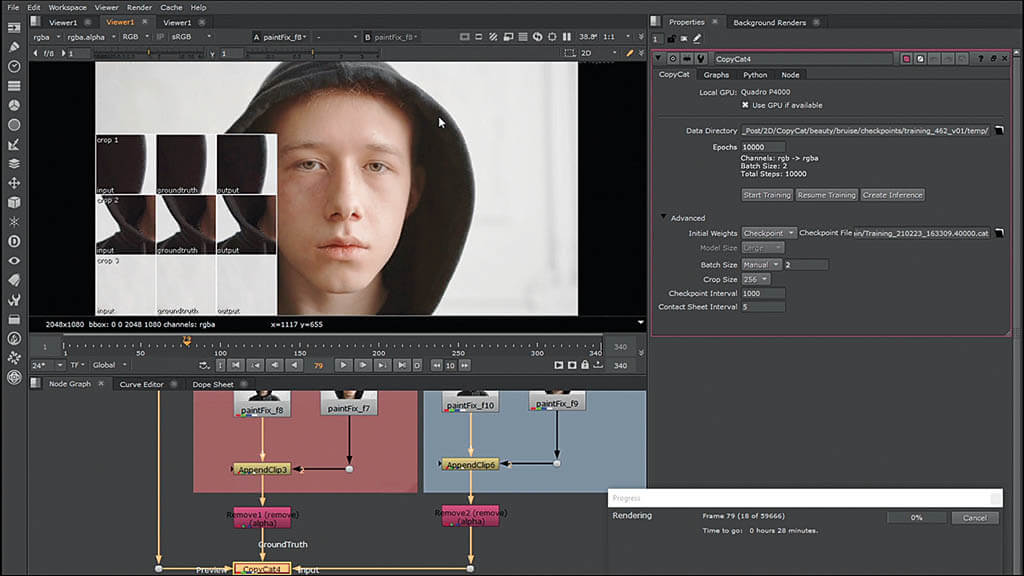Open the Initial Weights Checkpoint dropdown
The image size is (1024, 576).
pos(769,233)
